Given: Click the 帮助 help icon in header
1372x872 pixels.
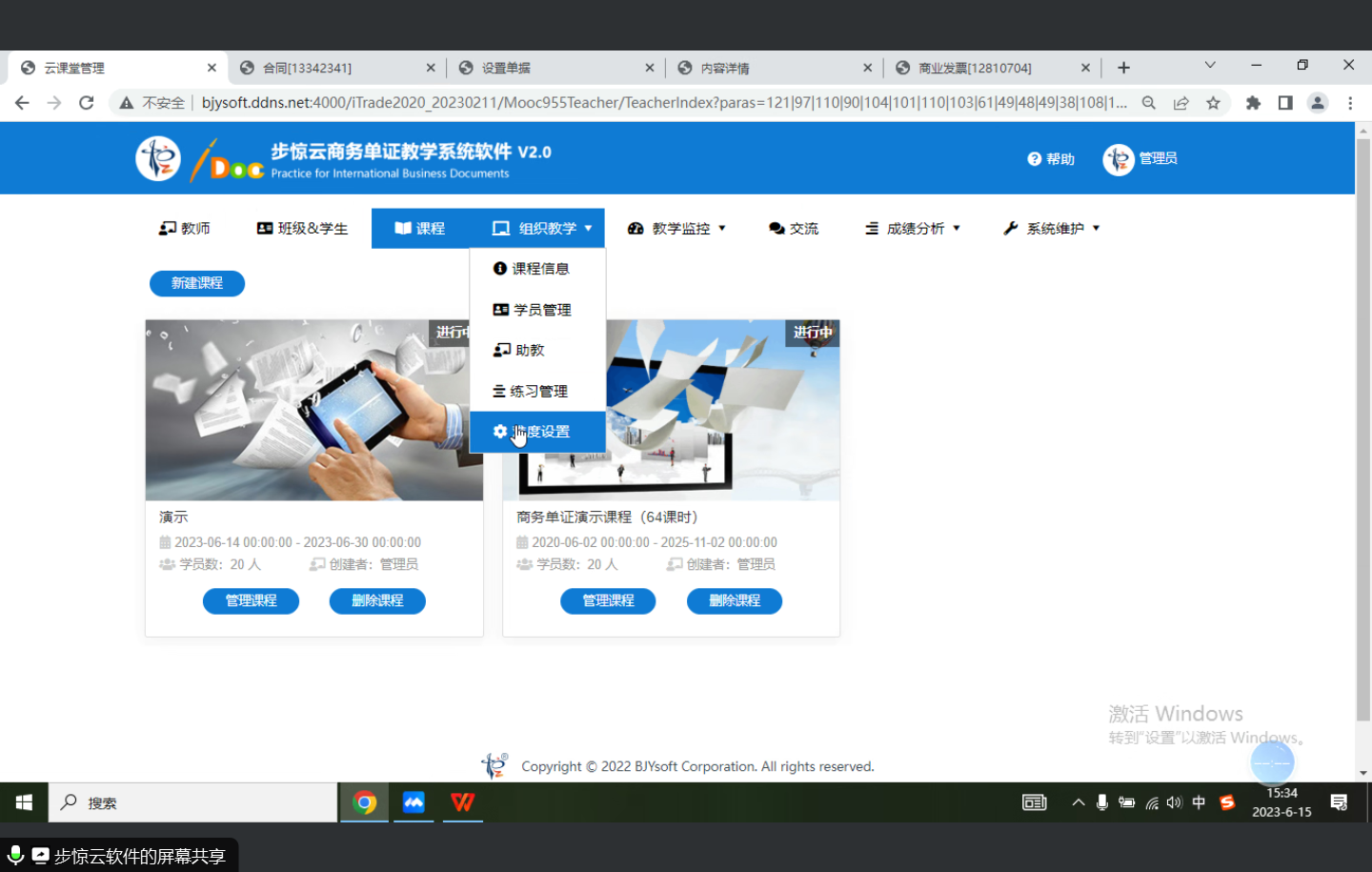Looking at the screenshot, I should pyautogui.click(x=1035, y=159).
